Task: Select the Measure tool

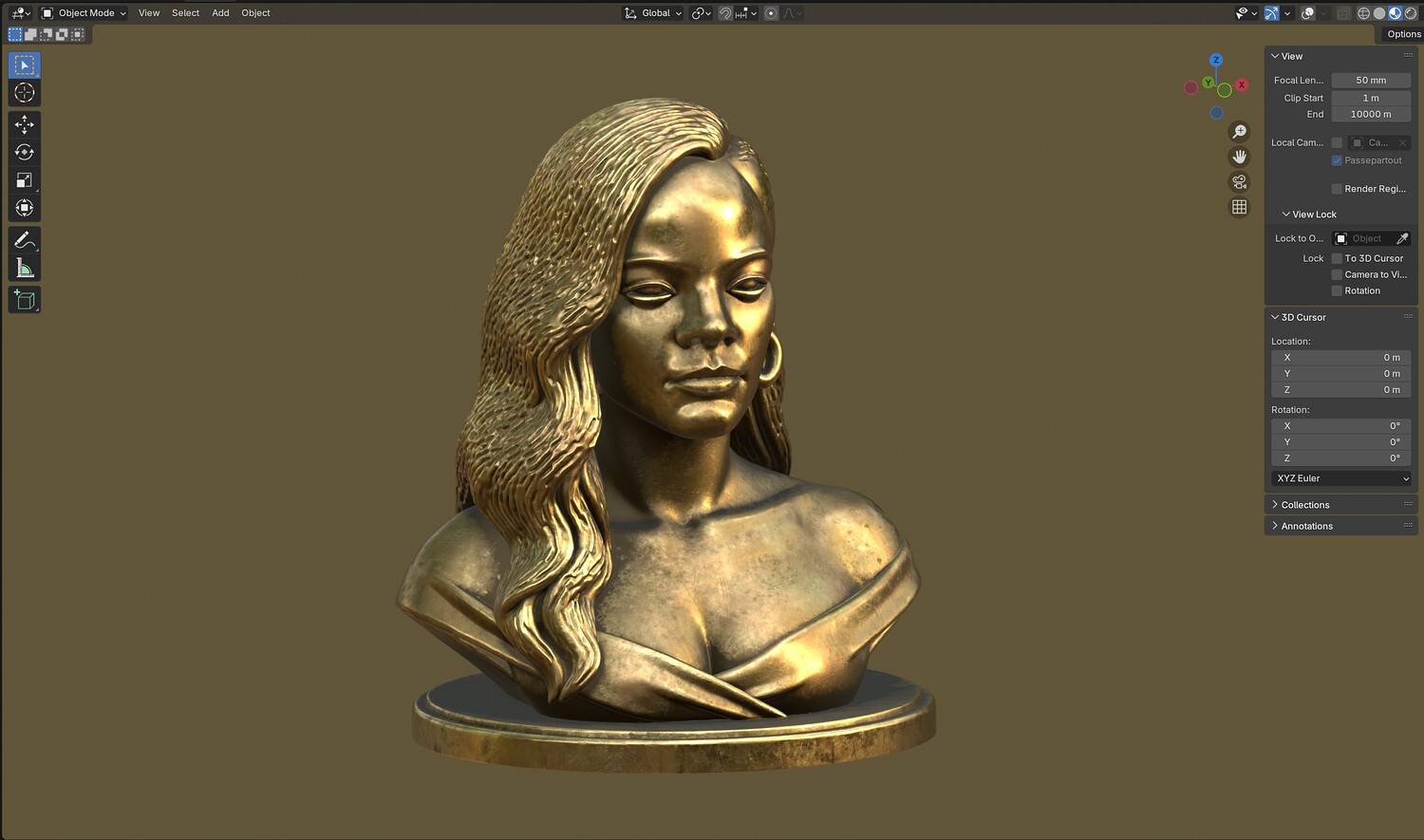Action: coord(25,269)
